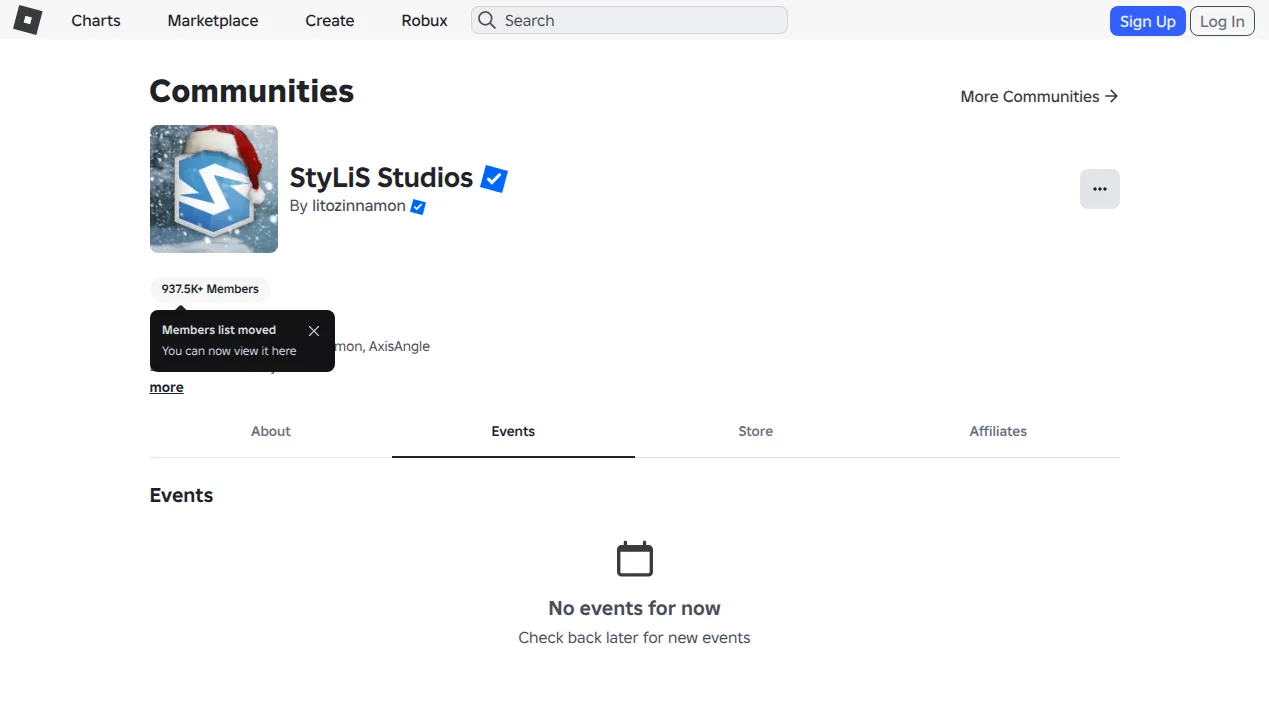Click the AxisAngle name text

pos(399,346)
